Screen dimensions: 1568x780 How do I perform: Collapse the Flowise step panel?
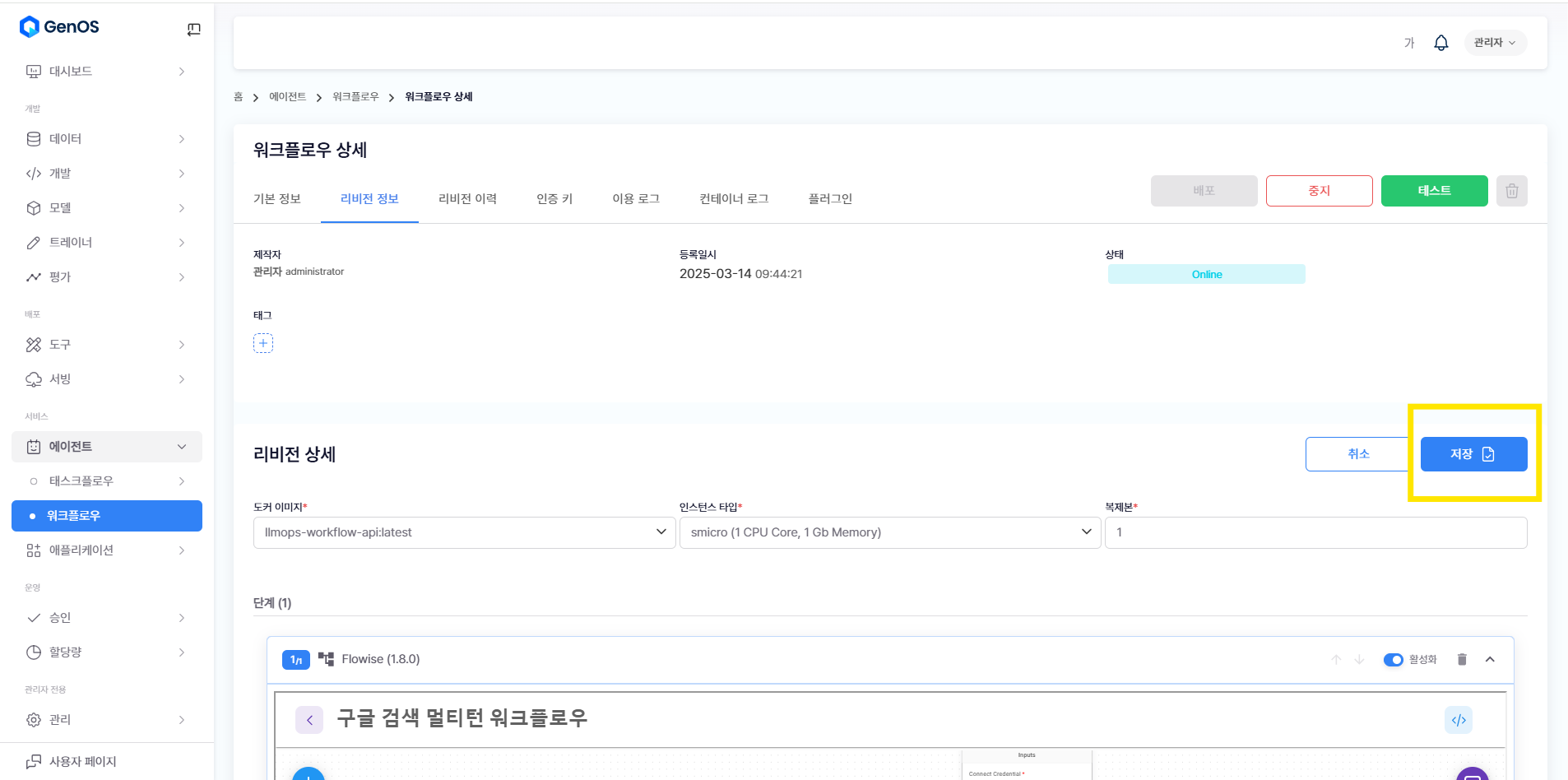1490,659
